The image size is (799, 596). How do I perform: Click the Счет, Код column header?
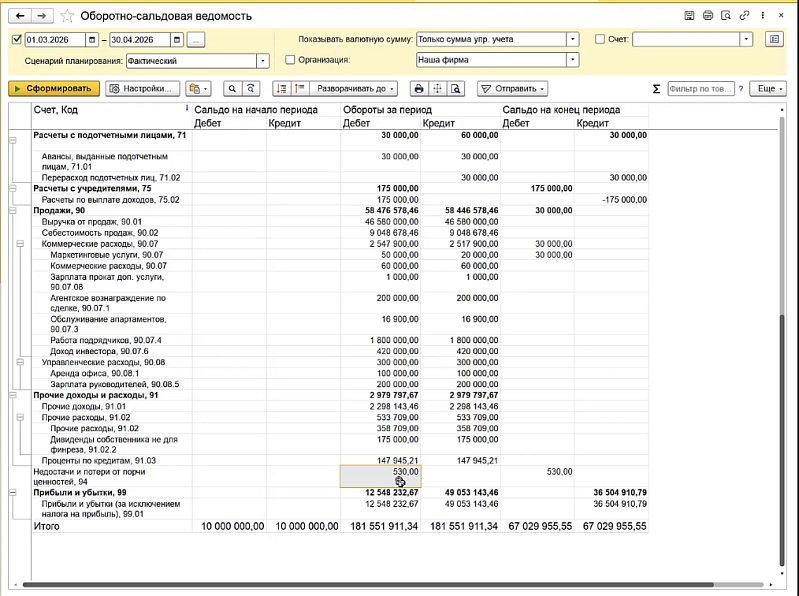click(x=56, y=110)
